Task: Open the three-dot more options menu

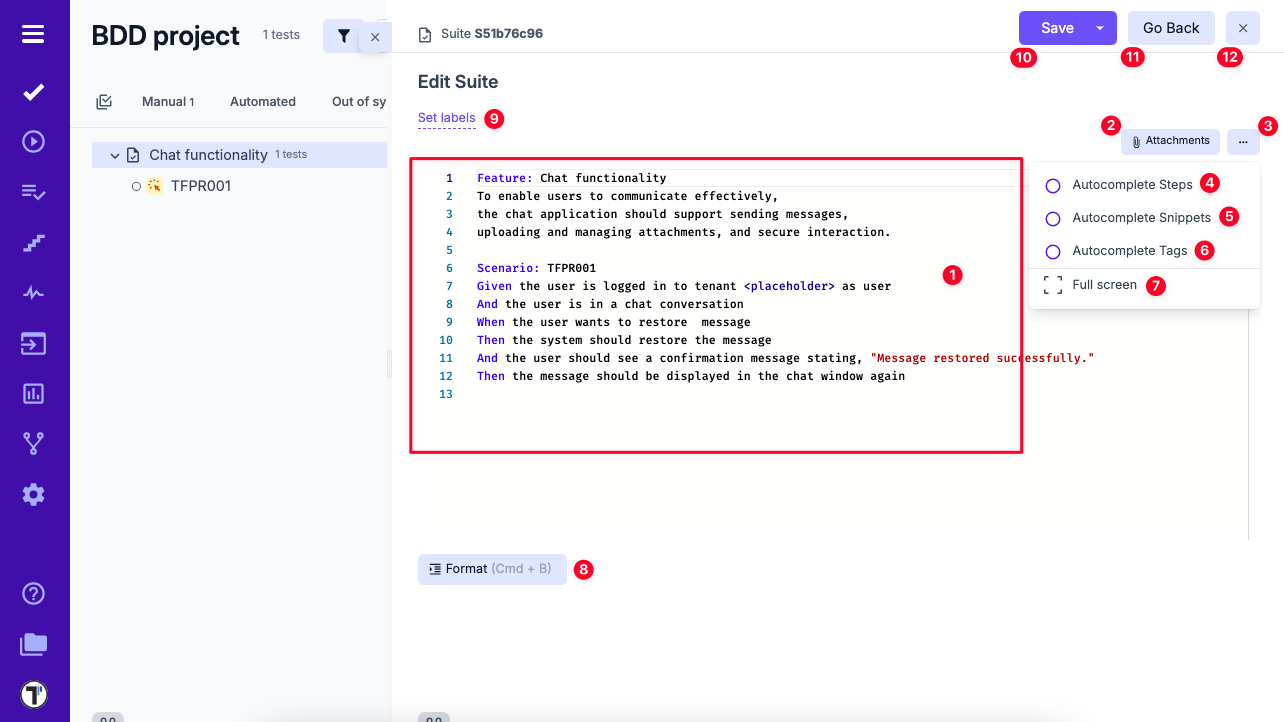Action: (1243, 141)
